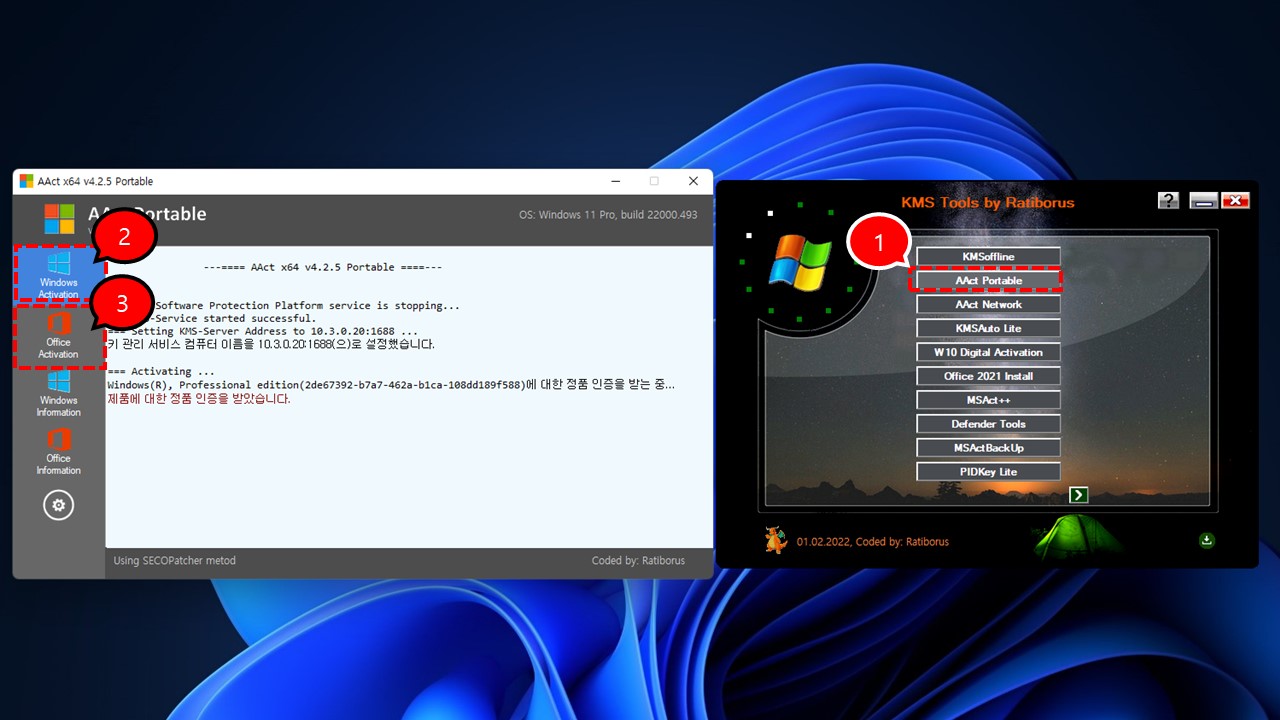The image size is (1280, 720).
Task: Click the OS build info text in AAct
Action: coord(608,215)
